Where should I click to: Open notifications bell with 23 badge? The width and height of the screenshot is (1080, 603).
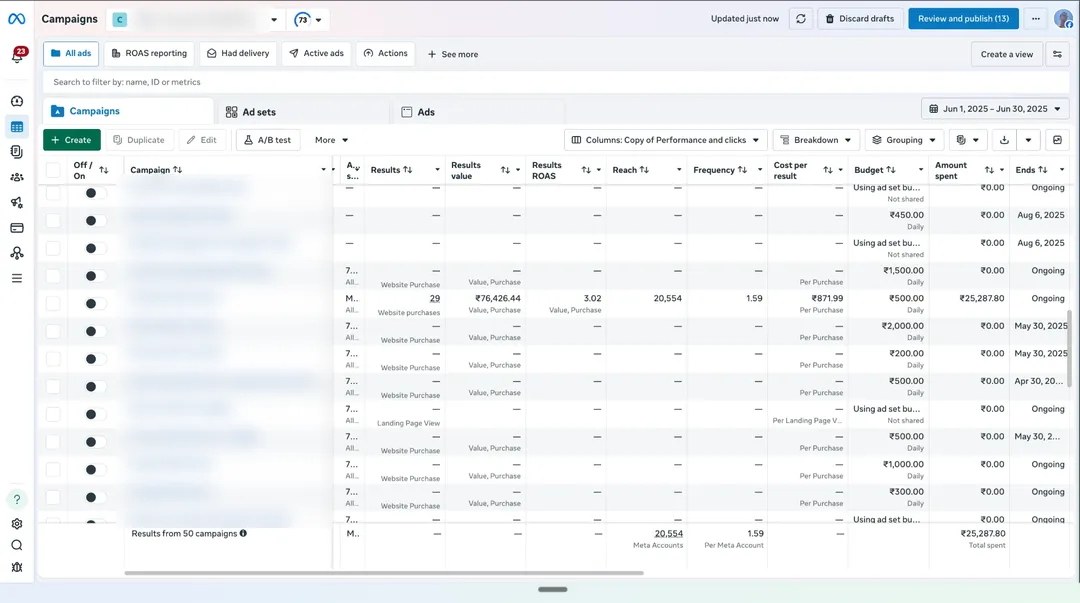pyautogui.click(x=17, y=56)
